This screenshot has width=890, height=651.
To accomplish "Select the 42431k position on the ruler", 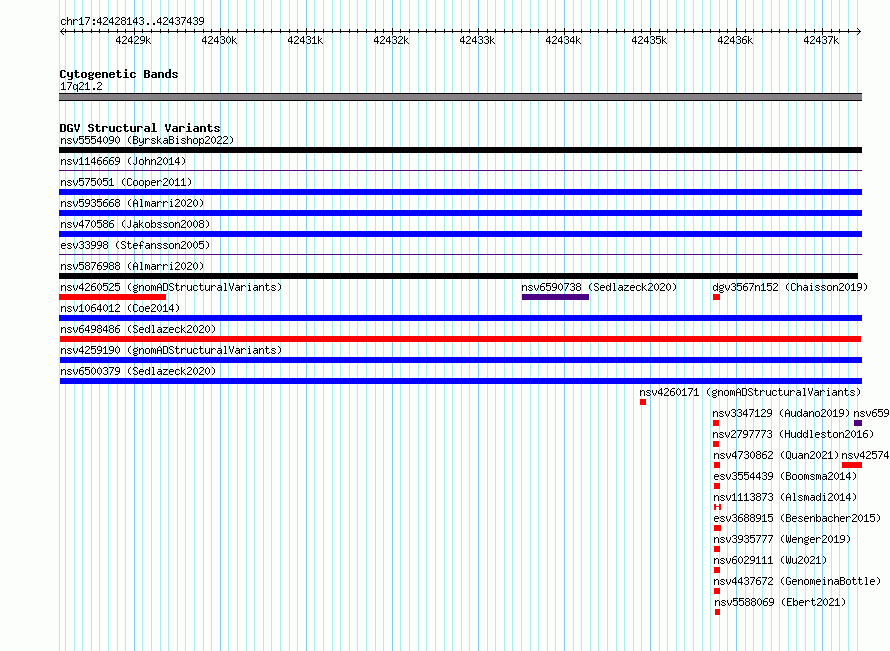I will (305, 40).
